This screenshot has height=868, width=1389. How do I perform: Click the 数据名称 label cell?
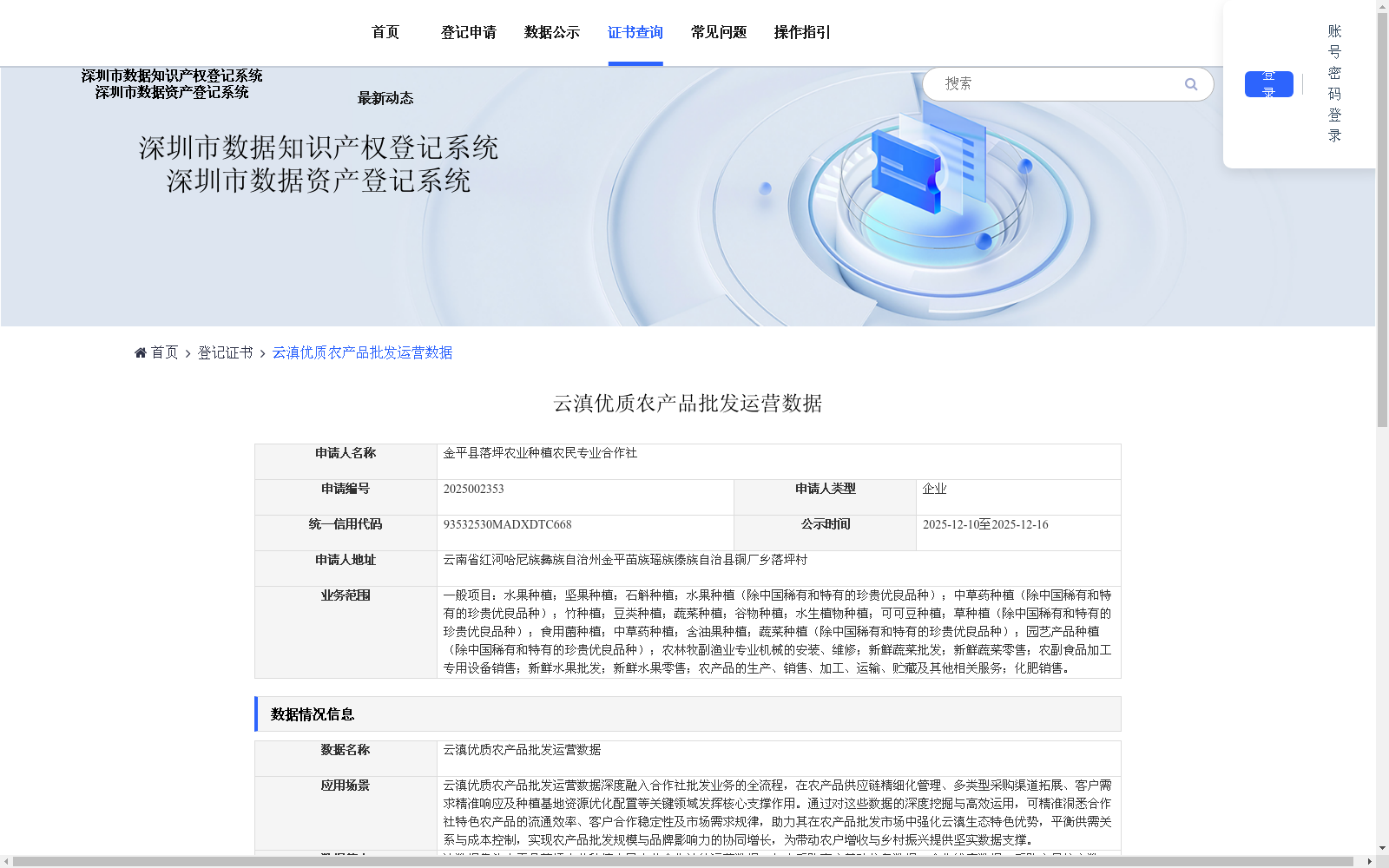[x=346, y=759]
